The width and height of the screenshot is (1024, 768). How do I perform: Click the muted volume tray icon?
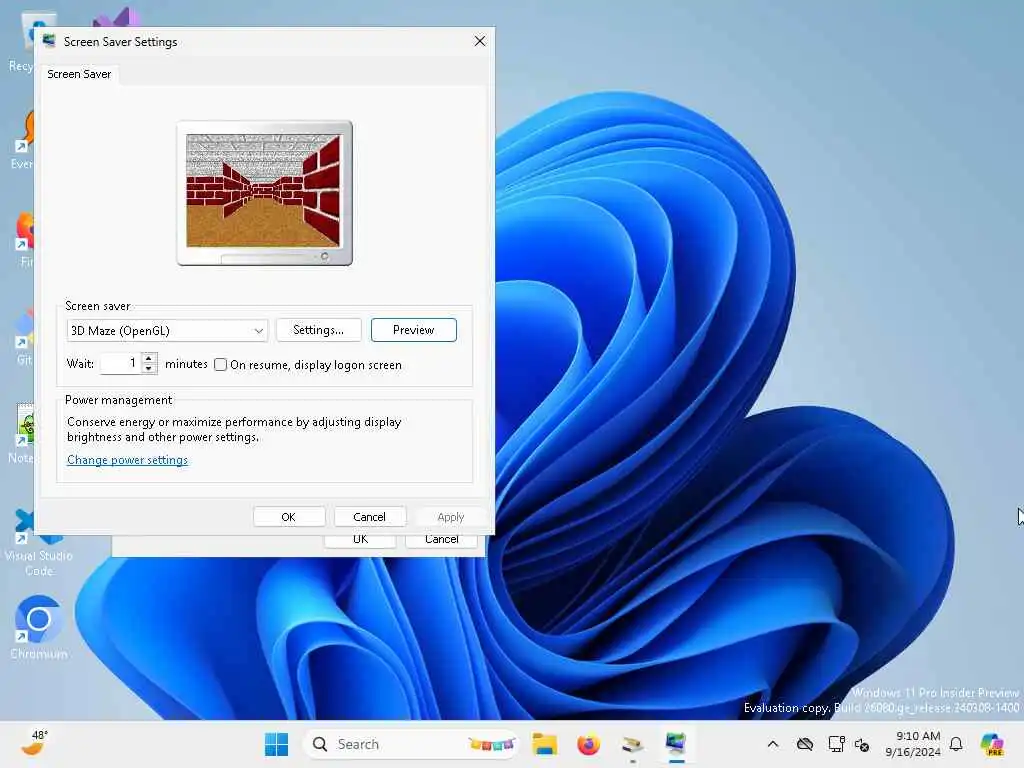tap(862, 744)
